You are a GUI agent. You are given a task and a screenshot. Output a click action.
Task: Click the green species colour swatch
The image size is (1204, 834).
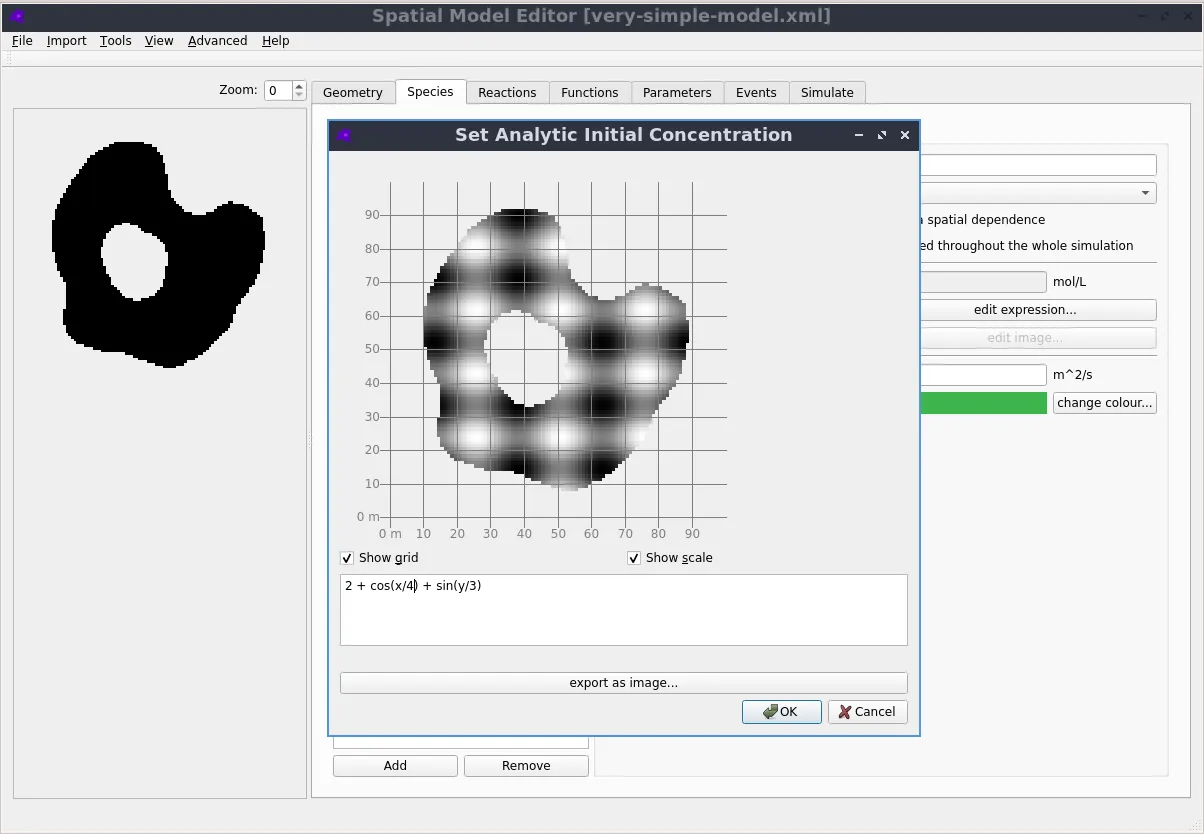point(983,403)
